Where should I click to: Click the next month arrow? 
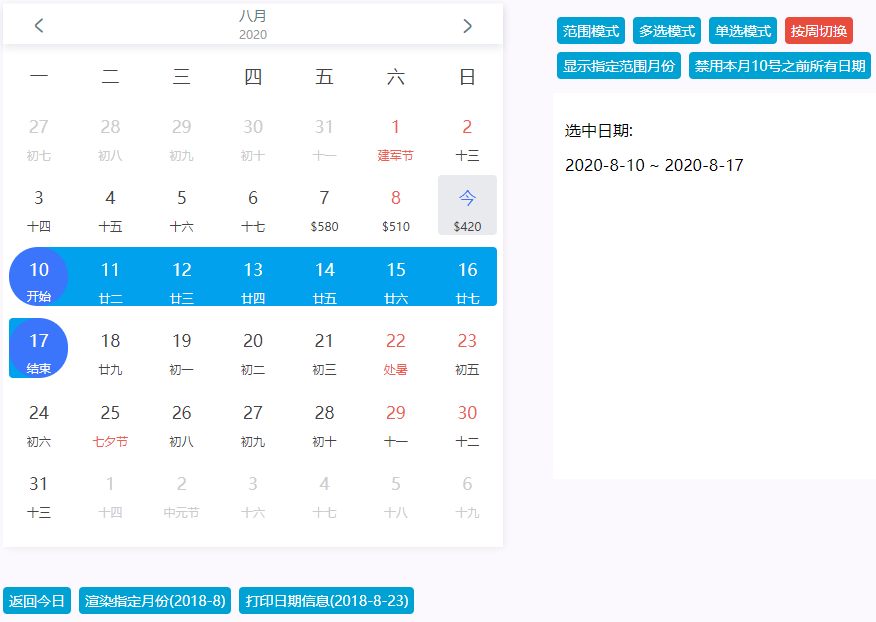pos(466,25)
